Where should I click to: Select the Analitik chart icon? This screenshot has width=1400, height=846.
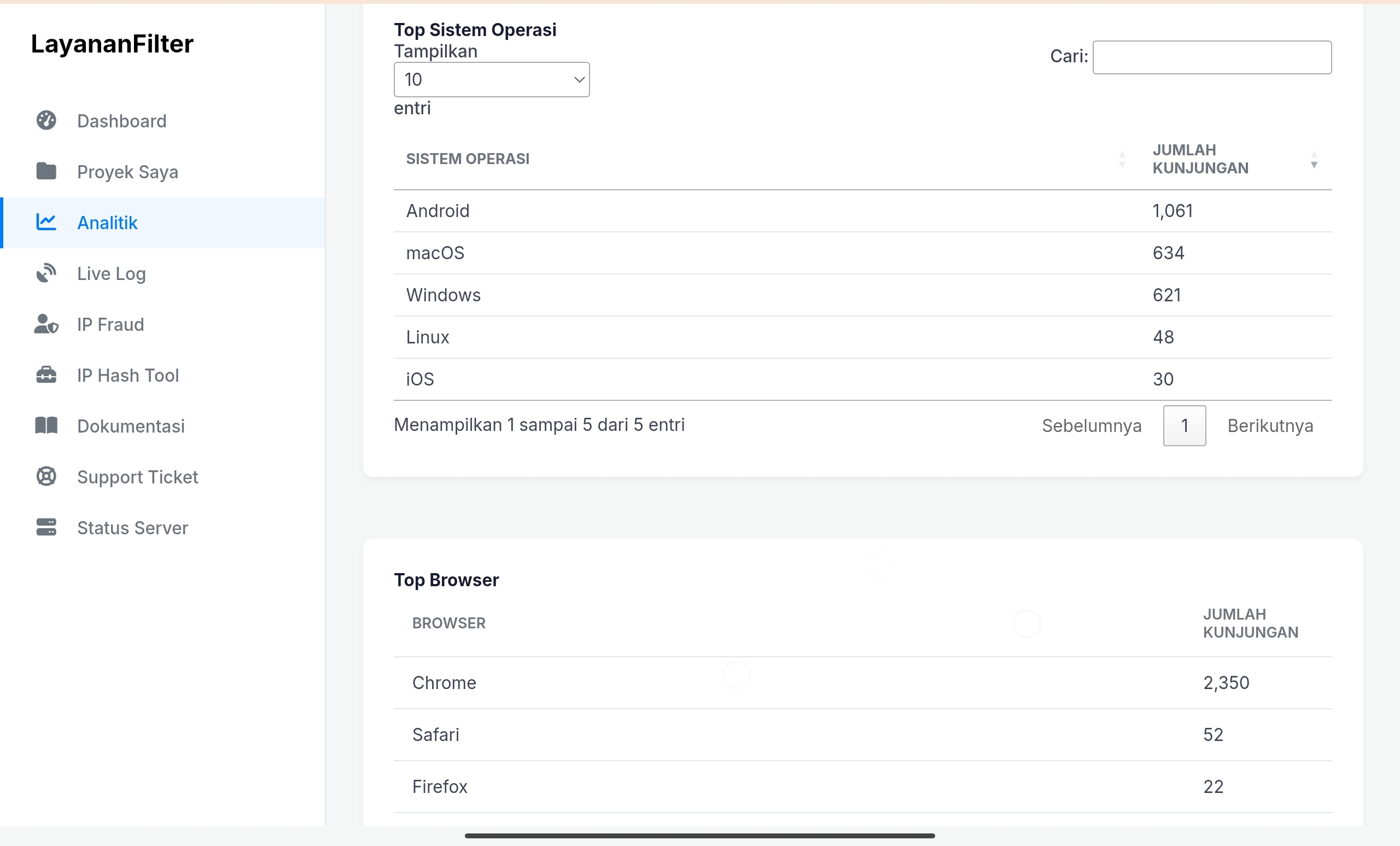pos(46,222)
